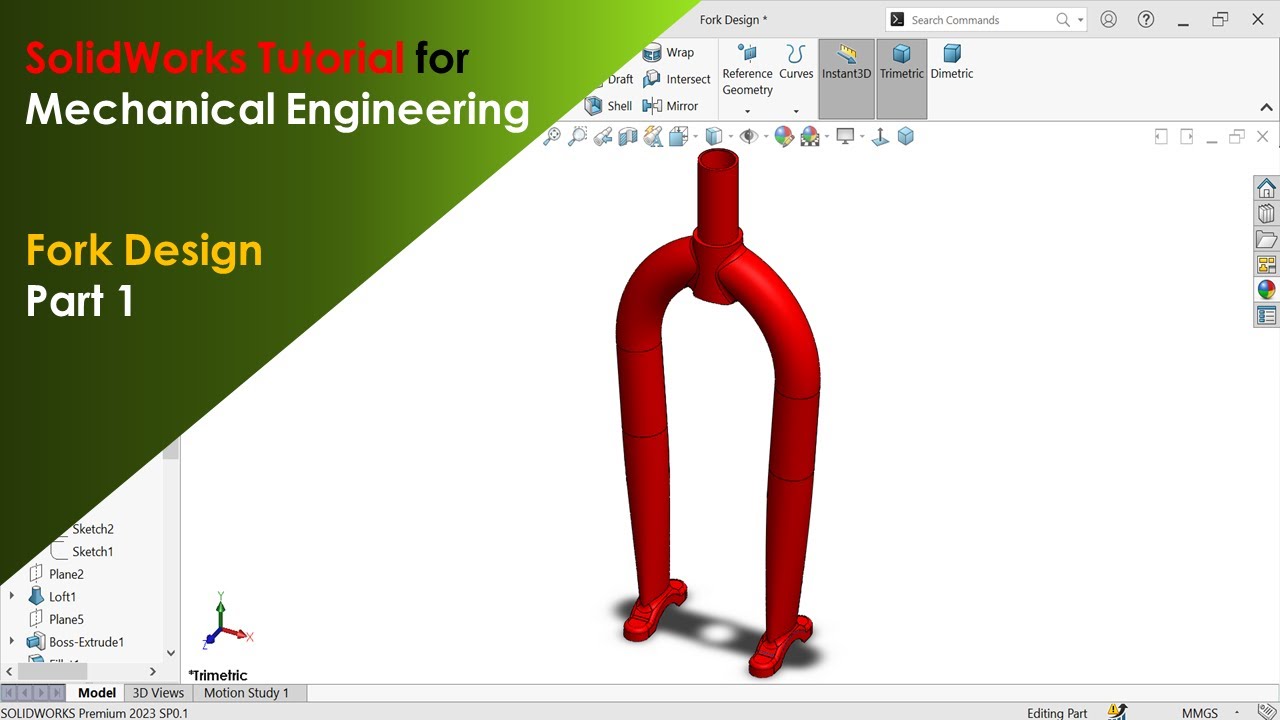
Task: Click feature tree horizontal scrollbar thumb
Action: (x=52, y=672)
